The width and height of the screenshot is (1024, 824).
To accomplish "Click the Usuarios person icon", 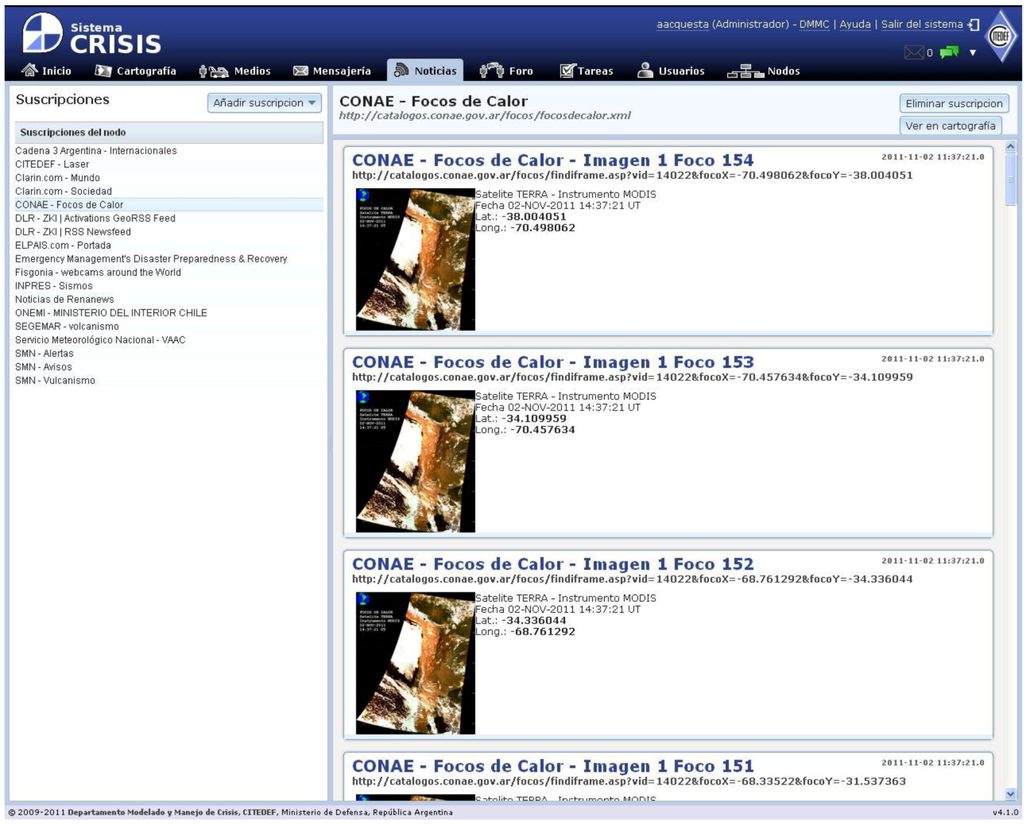I will [x=645, y=71].
